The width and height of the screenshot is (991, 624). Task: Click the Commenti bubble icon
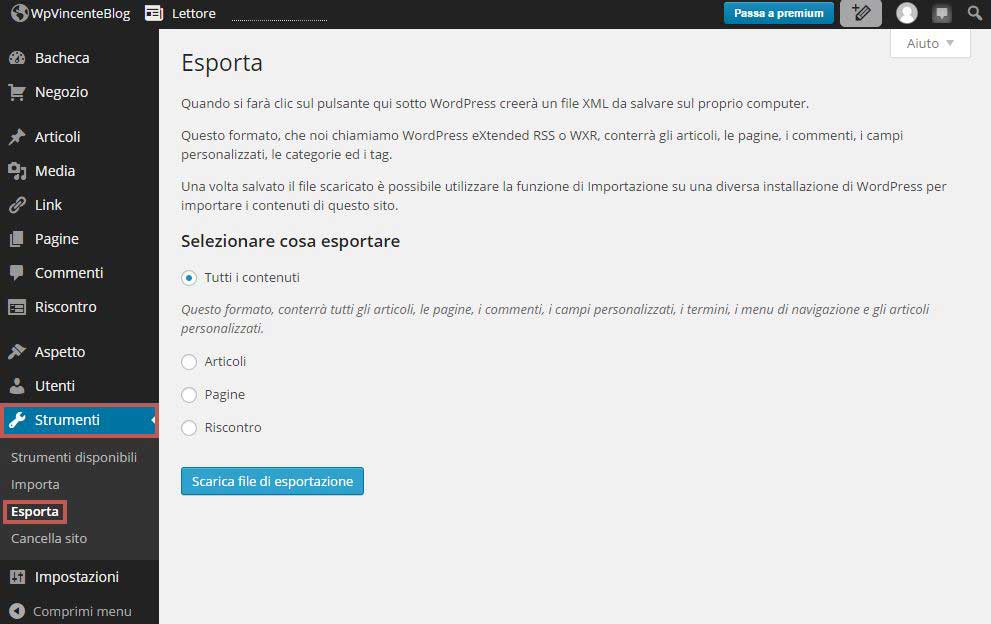(x=17, y=273)
